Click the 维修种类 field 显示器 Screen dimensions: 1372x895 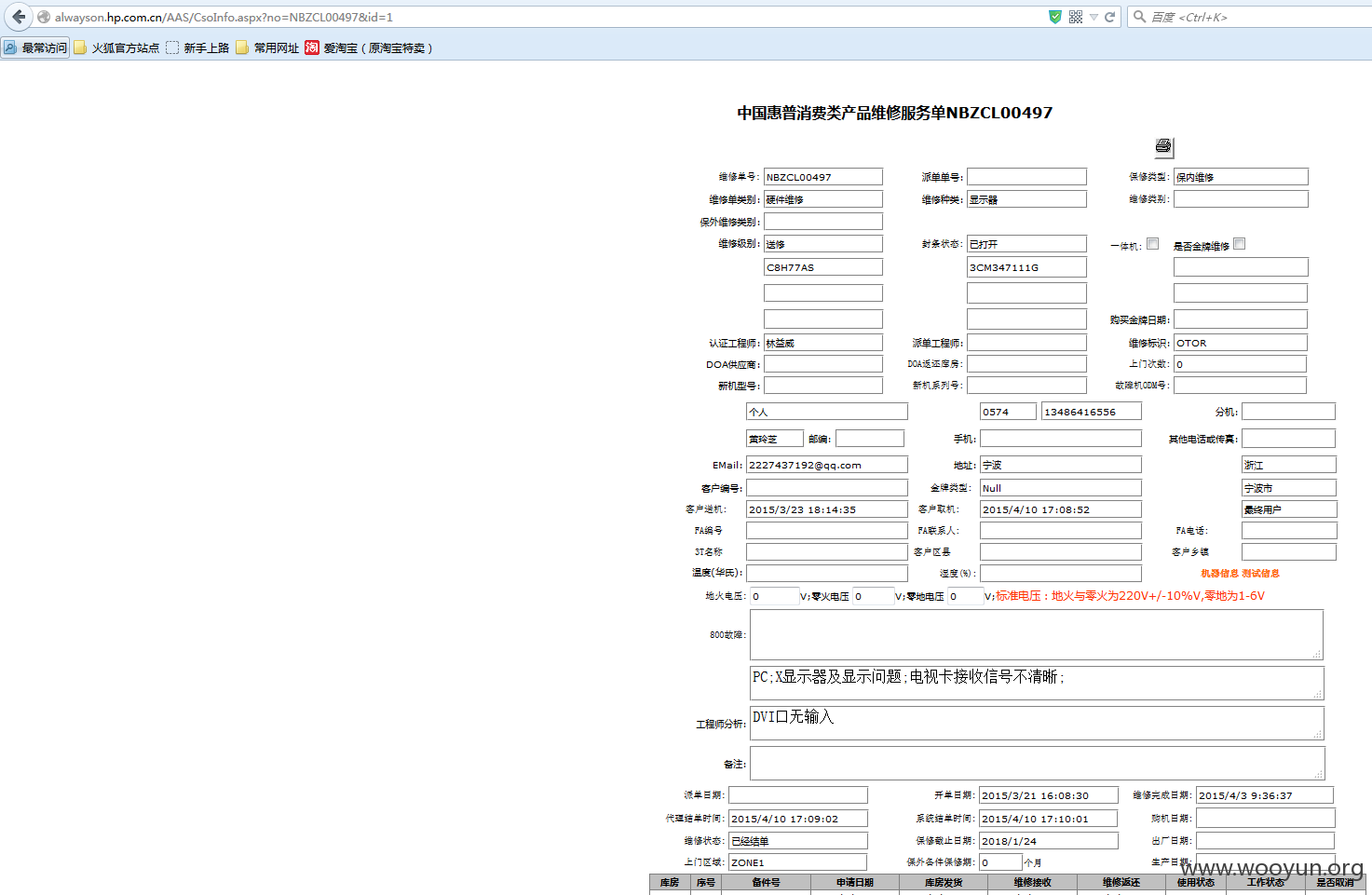click(1026, 199)
